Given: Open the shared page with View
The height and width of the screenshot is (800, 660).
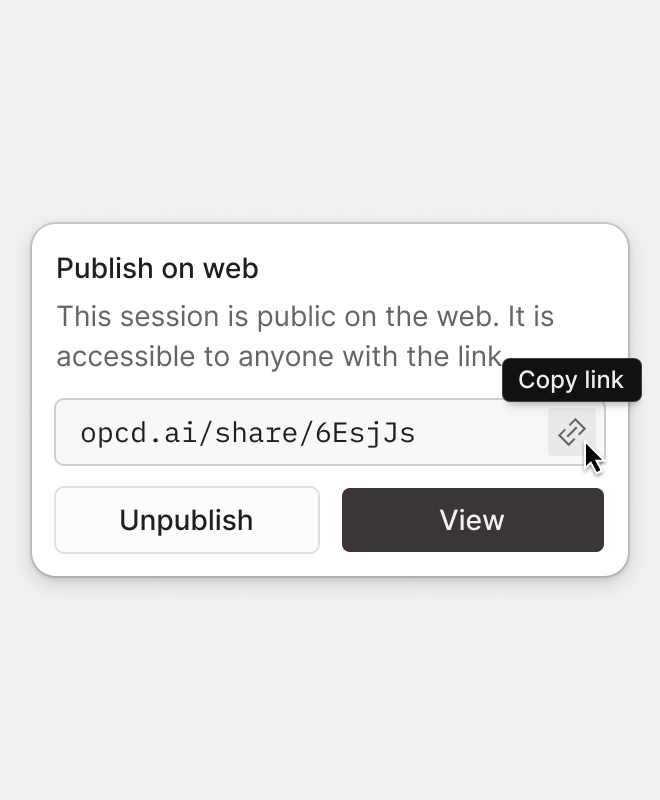Looking at the screenshot, I should coord(472,520).
